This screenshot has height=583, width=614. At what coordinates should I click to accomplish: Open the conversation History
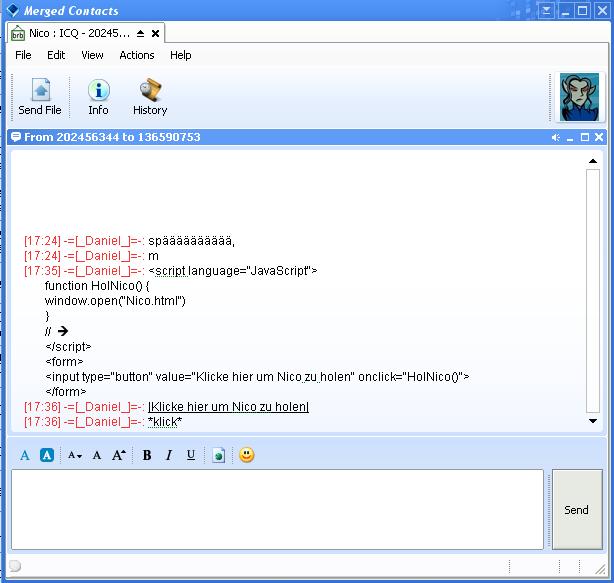[150, 97]
